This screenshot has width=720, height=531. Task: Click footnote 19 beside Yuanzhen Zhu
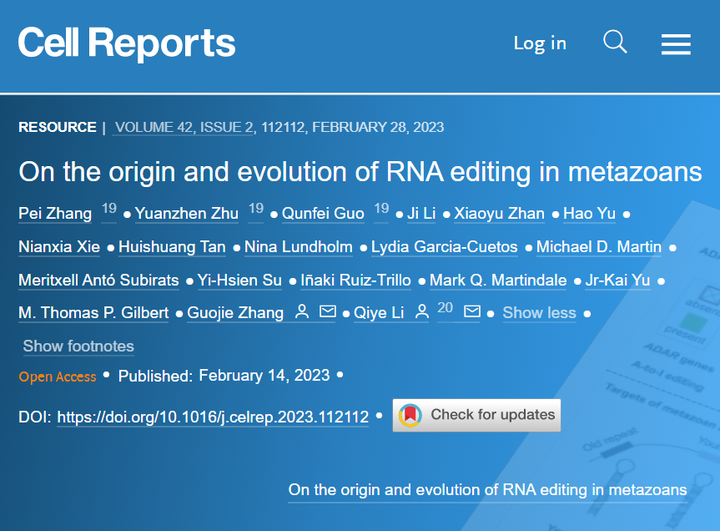click(256, 208)
